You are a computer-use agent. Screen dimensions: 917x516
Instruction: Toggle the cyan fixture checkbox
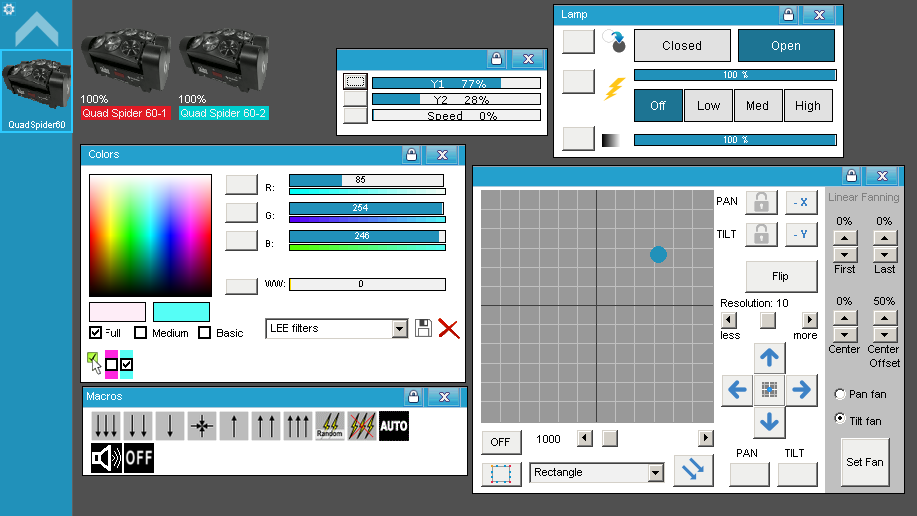click(x=126, y=364)
